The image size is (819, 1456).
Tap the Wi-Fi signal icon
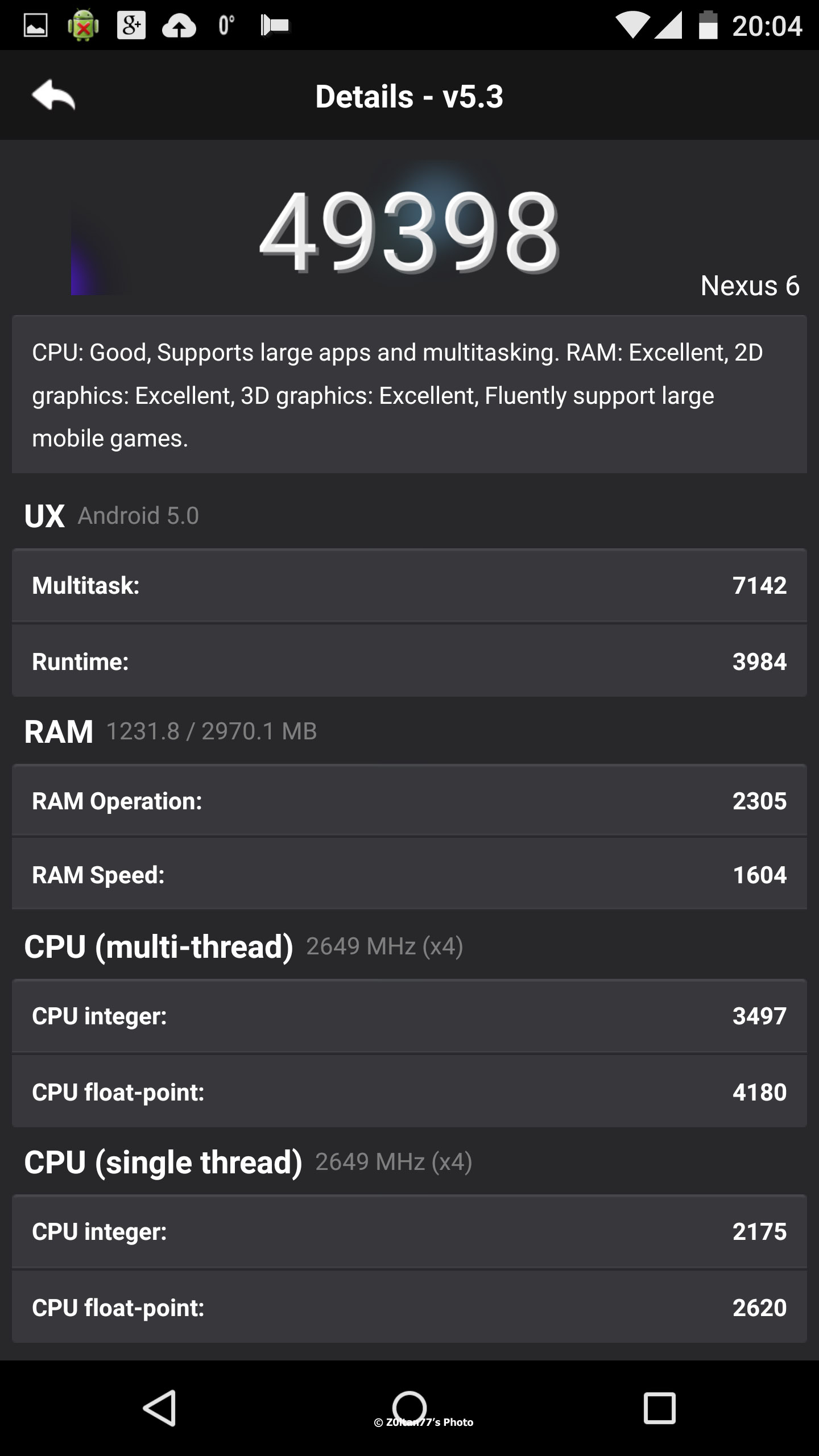coord(632,26)
